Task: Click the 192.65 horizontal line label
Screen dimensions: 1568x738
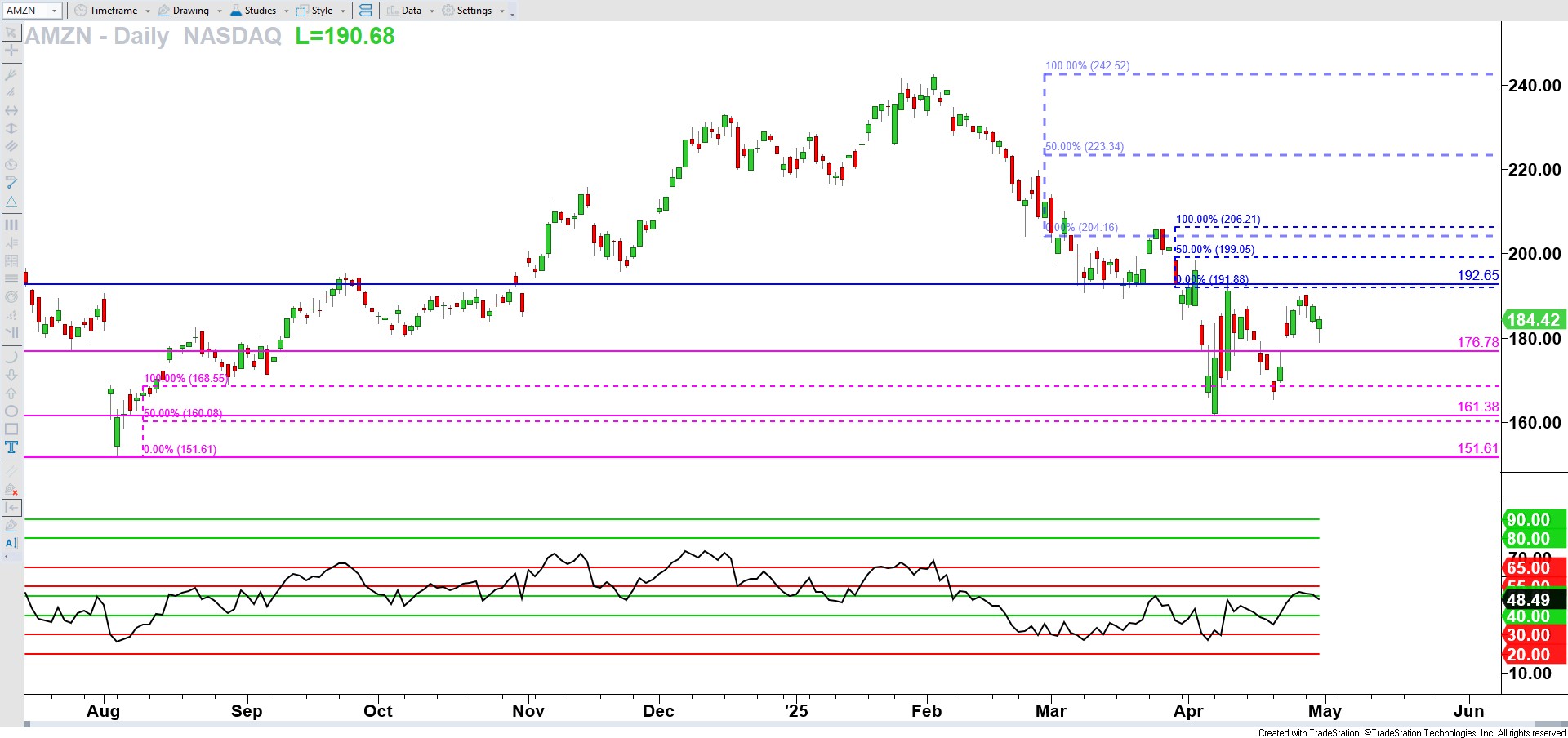Action: point(1478,275)
